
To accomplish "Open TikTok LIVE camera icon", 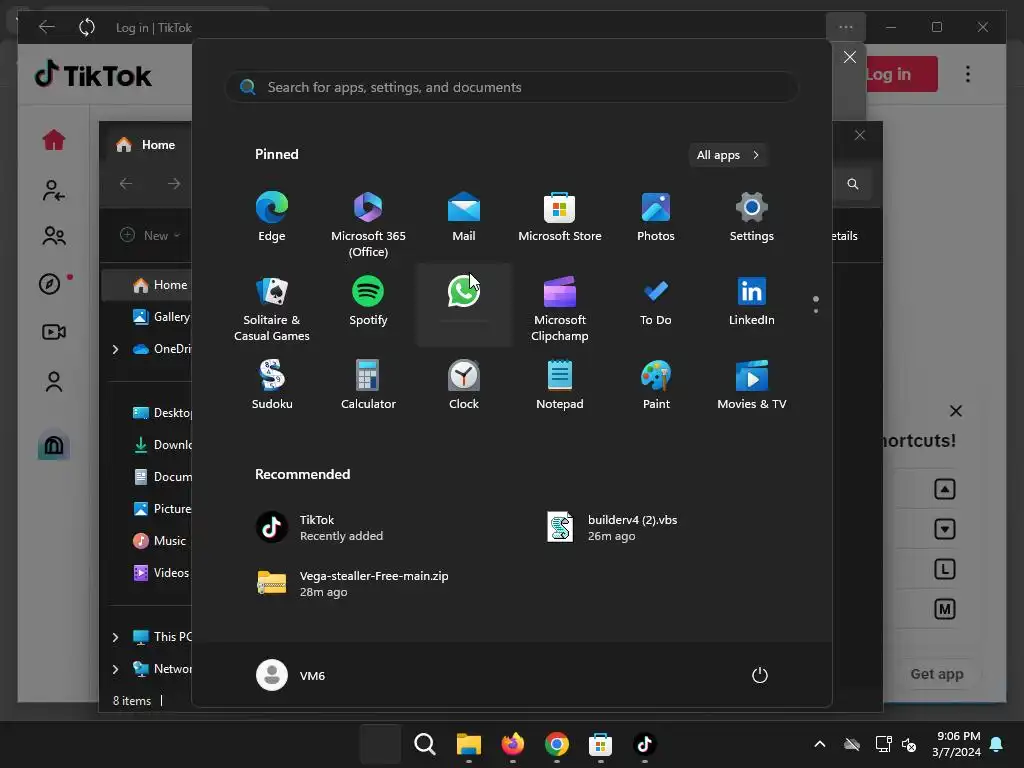I will click(x=54, y=332).
